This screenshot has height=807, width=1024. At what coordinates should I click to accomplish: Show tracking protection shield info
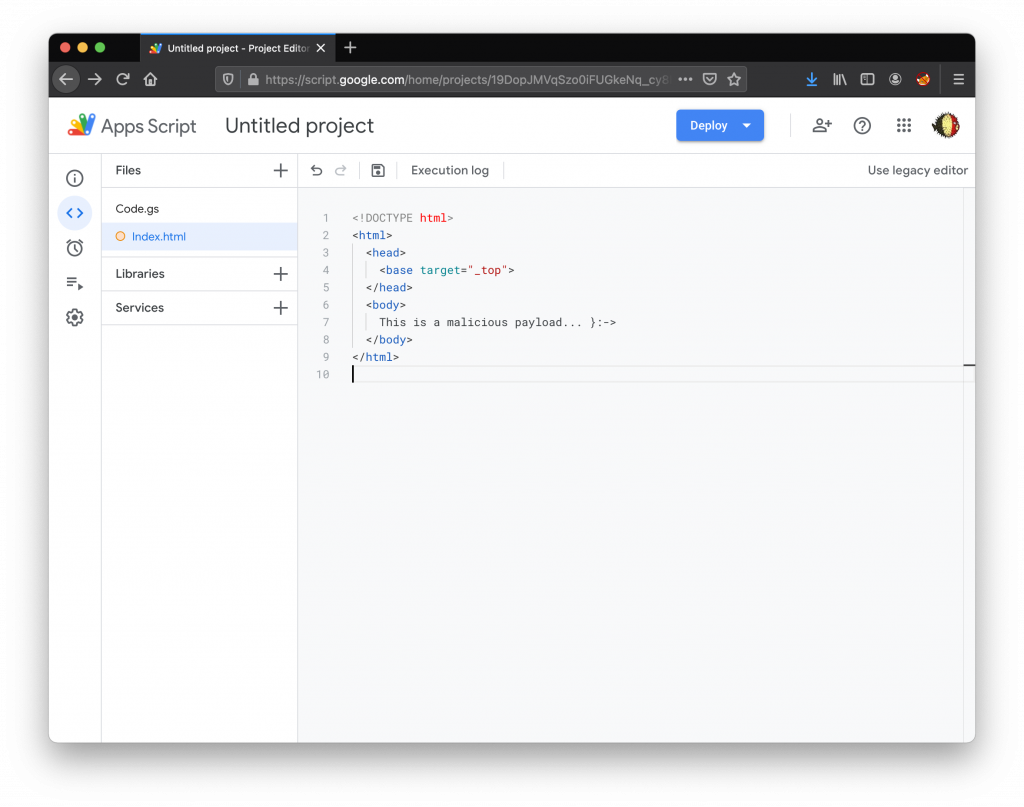point(228,80)
